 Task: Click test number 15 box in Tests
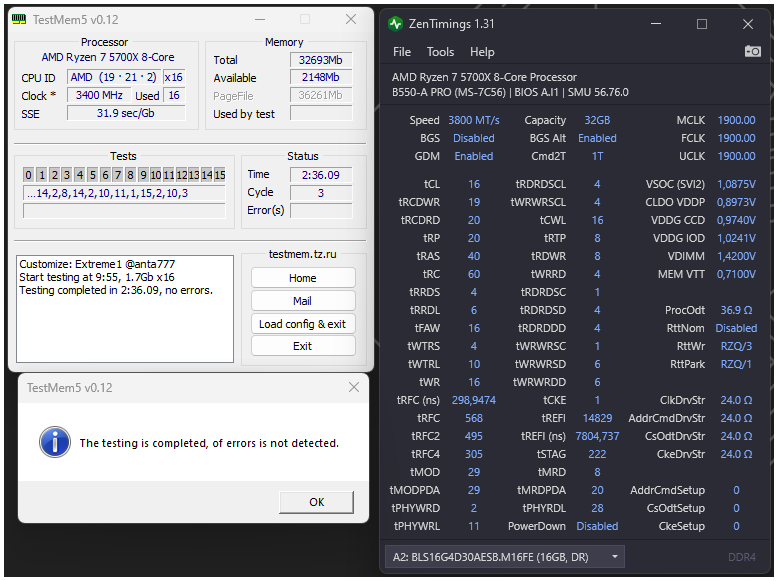(220, 175)
